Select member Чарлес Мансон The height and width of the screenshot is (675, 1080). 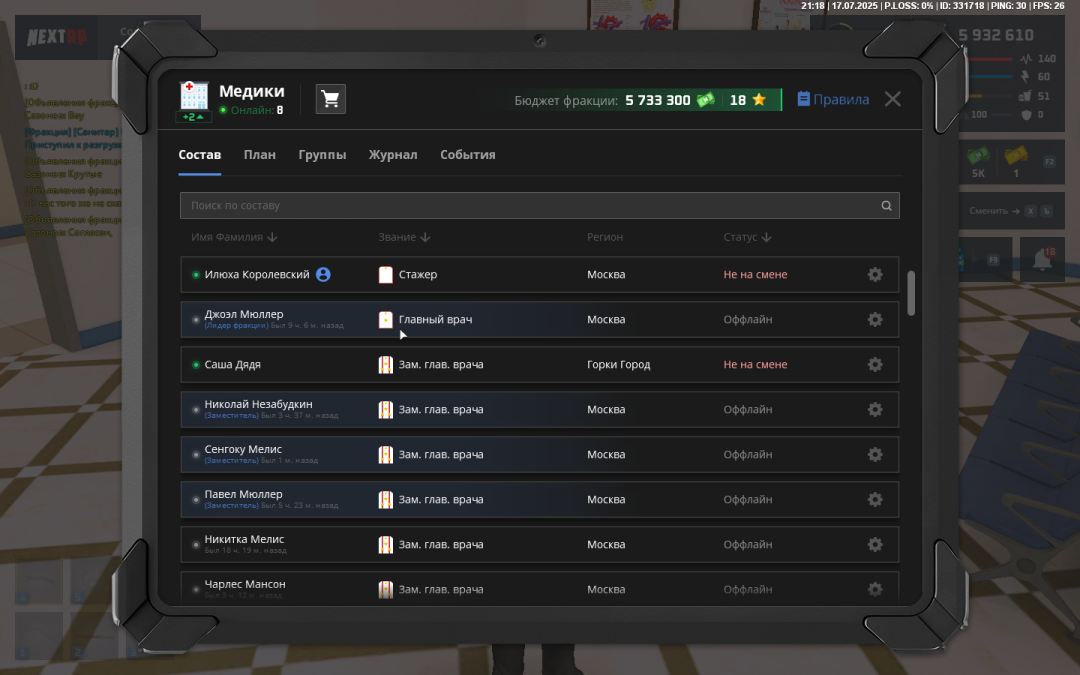point(245,584)
